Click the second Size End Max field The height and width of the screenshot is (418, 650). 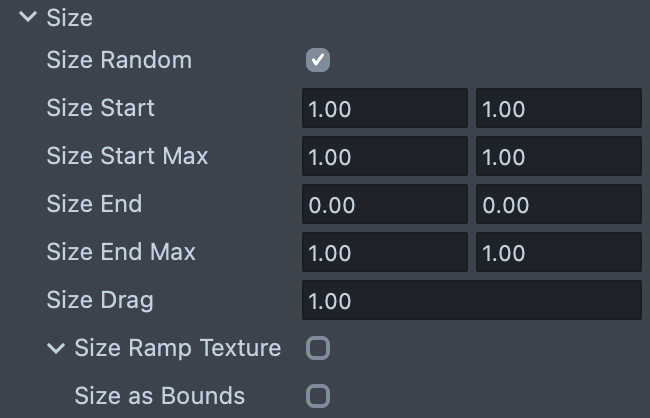pyautogui.click(x=558, y=252)
